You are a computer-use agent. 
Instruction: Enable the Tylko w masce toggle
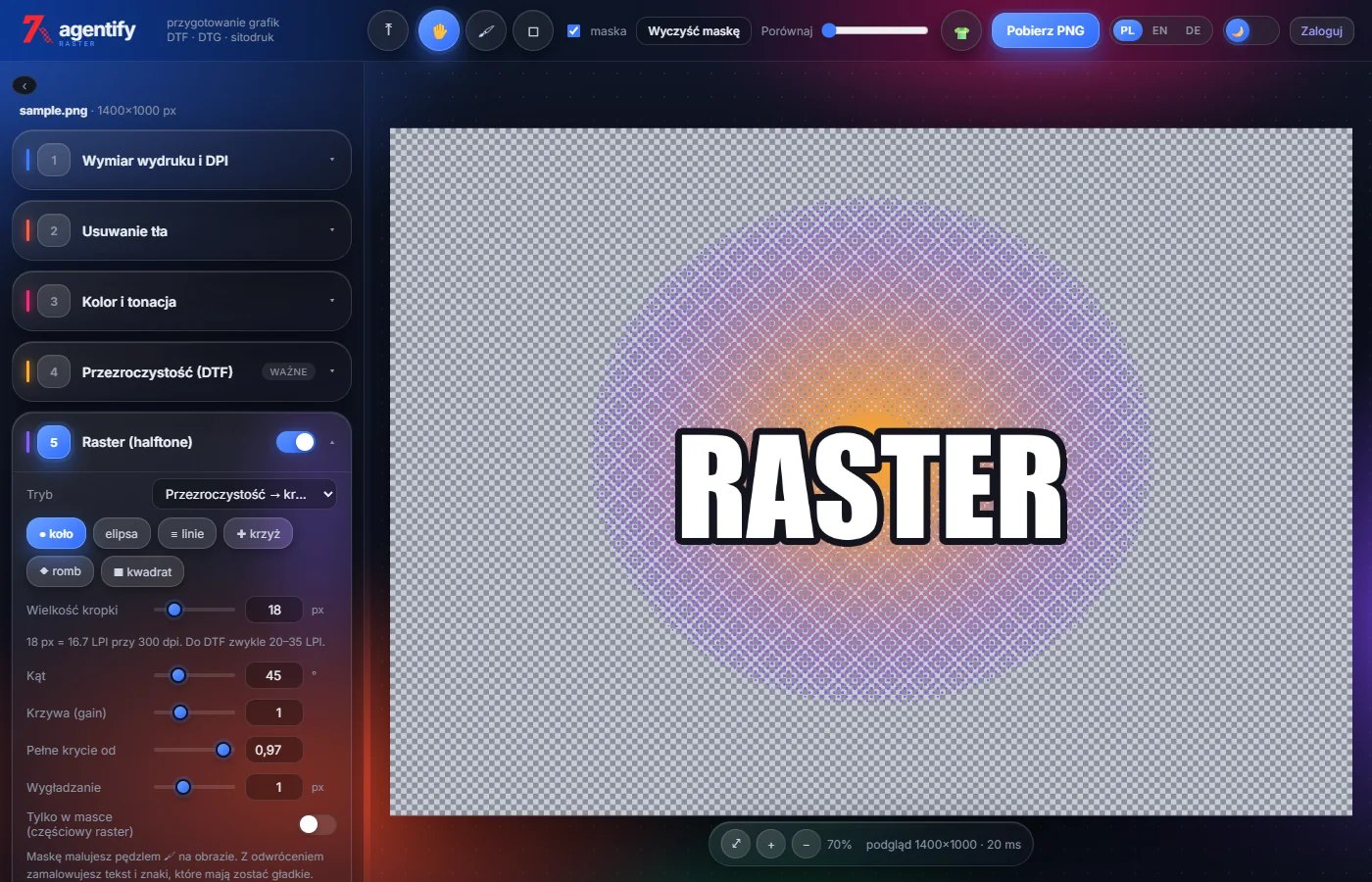[317, 824]
